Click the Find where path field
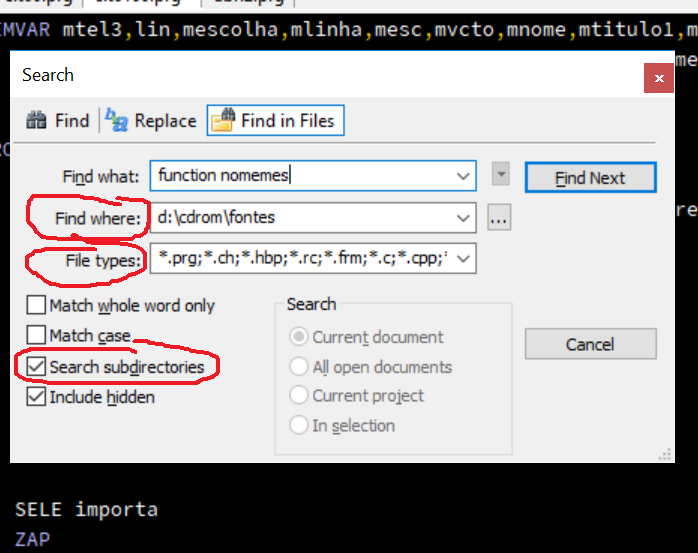 click(x=300, y=217)
